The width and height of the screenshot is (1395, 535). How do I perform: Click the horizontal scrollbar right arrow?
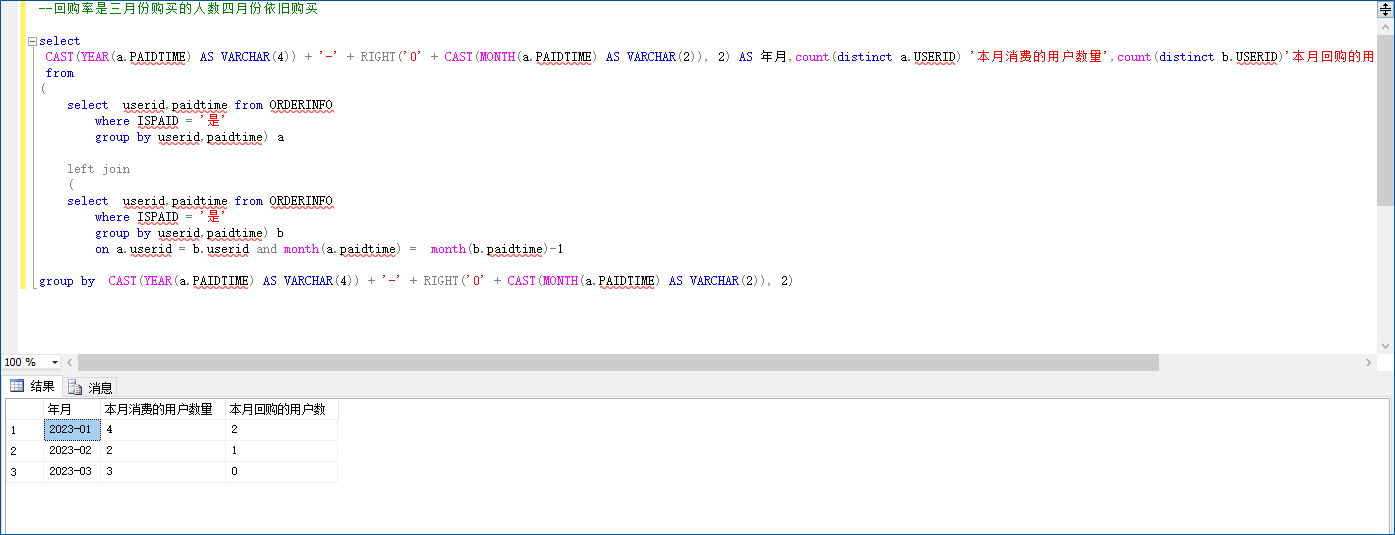point(1369,362)
